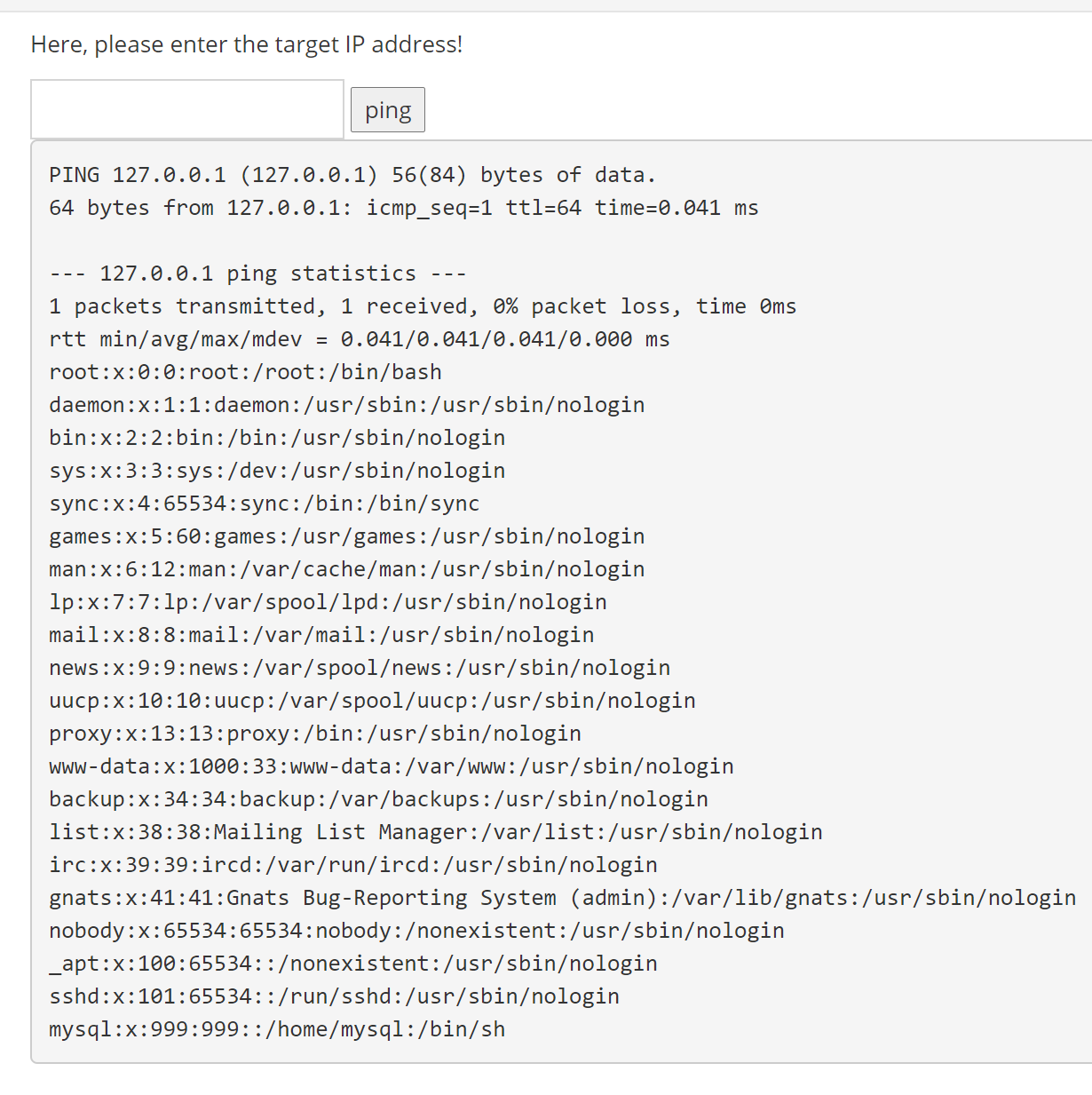
Task: Click the www-data:x:1000:33 entry line
Action: pos(392,766)
